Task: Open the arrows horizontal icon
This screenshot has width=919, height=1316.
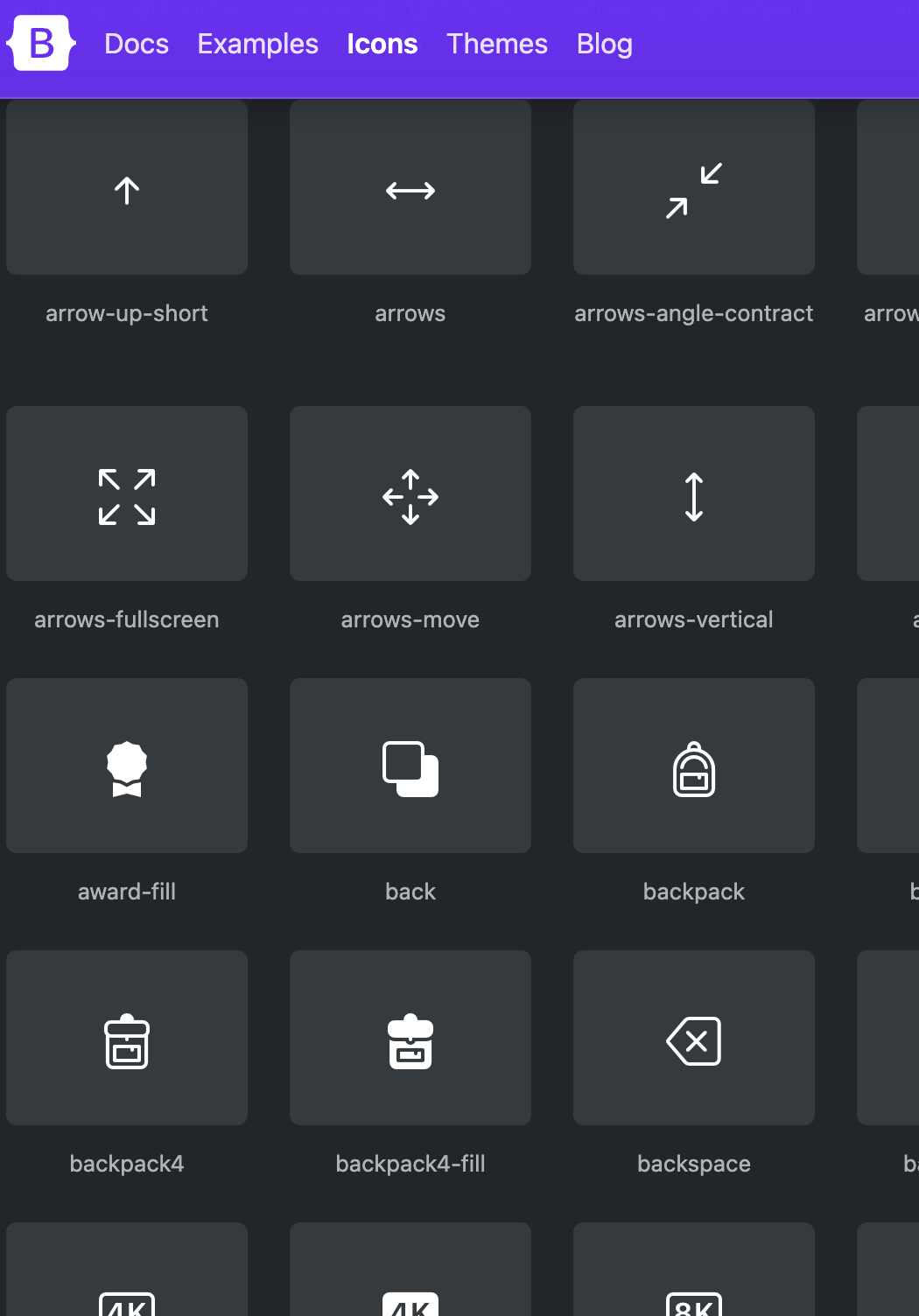Action: point(410,188)
